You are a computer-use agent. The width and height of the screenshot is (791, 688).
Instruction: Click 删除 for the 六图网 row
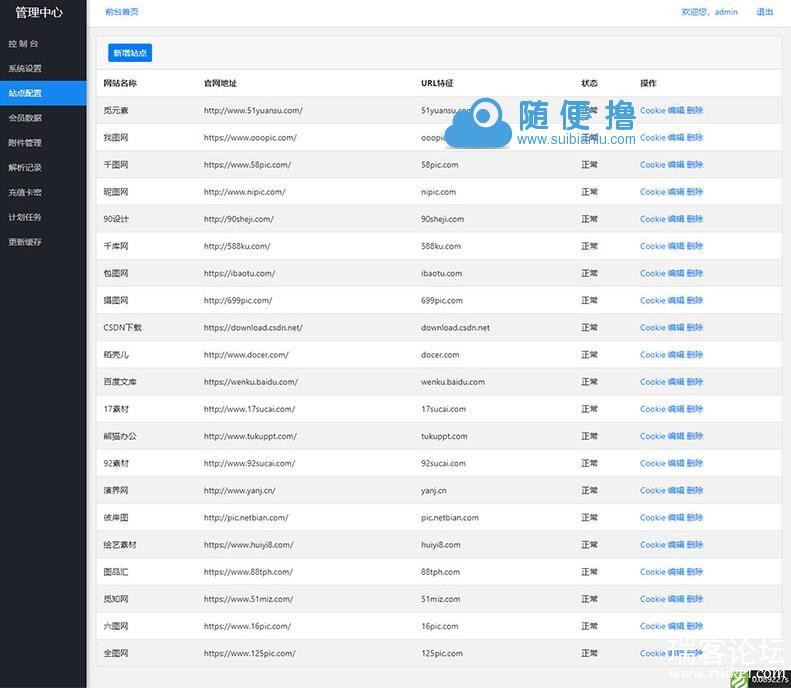(695, 626)
